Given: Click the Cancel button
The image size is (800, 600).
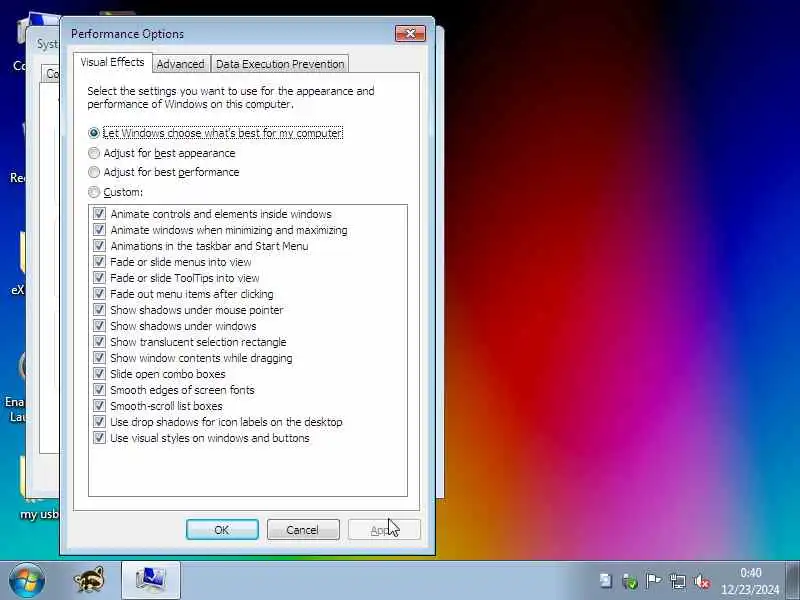Looking at the screenshot, I should 303,530.
